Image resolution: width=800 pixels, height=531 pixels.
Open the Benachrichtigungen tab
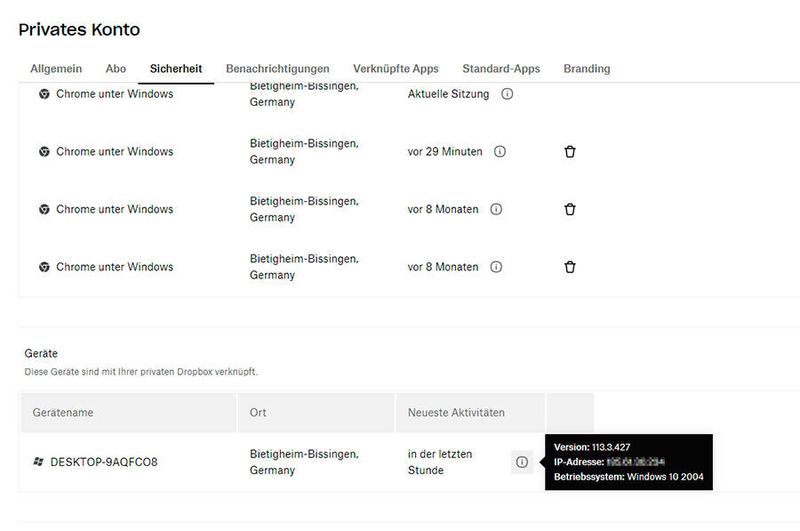pyautogui.click(x=278, y=69)
